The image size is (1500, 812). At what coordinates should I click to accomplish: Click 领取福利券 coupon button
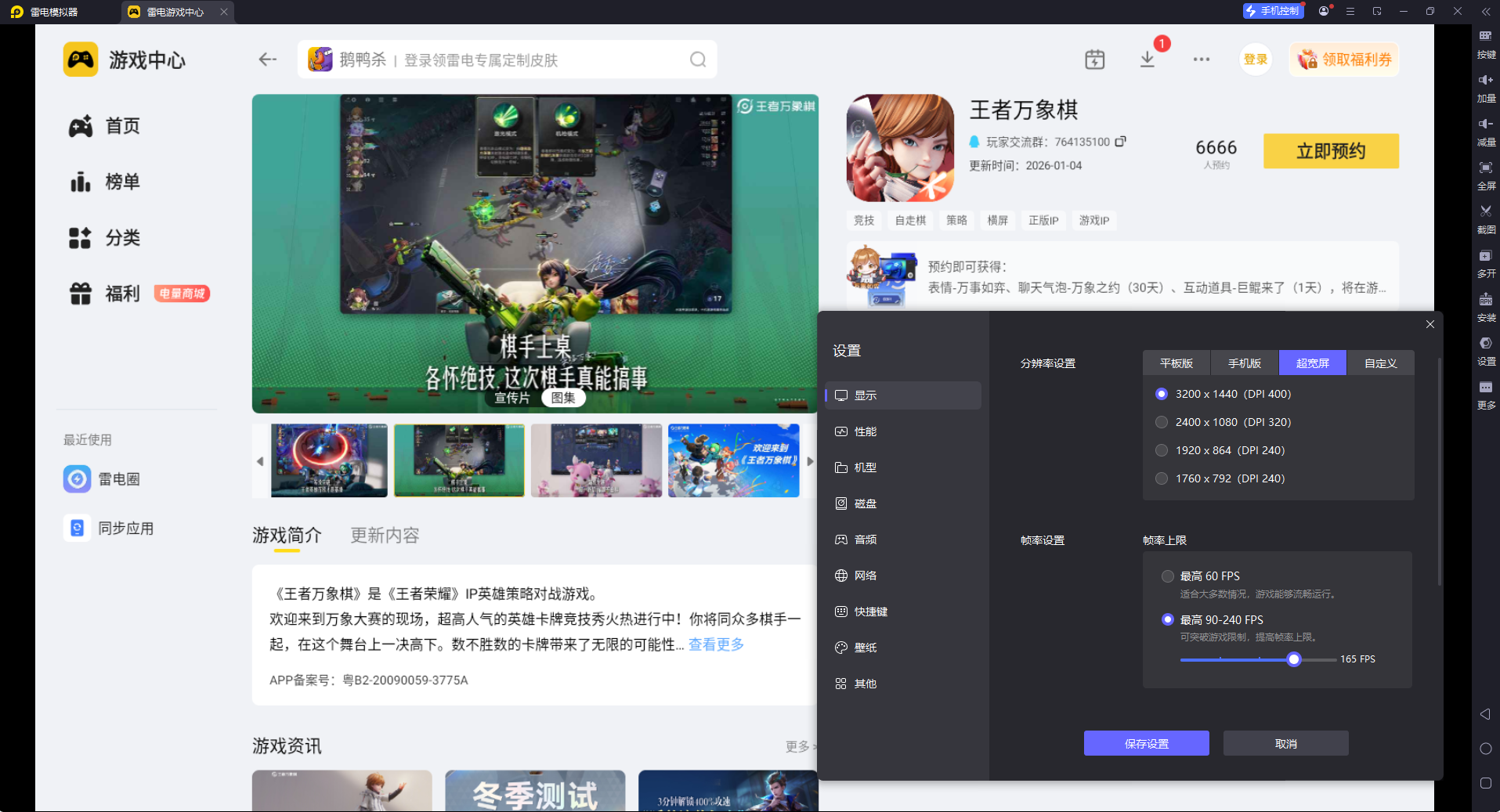point(1344,60)
